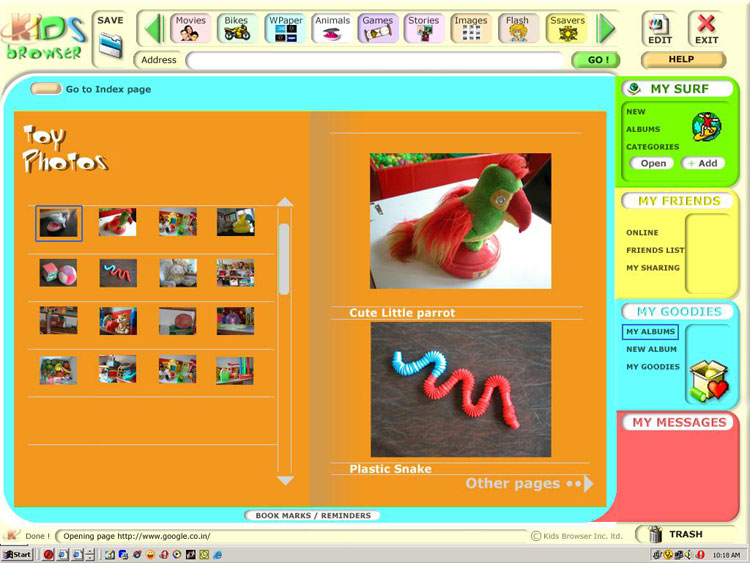Click the Address input field
The image size is (750, 563).
(x=376, y=60)
